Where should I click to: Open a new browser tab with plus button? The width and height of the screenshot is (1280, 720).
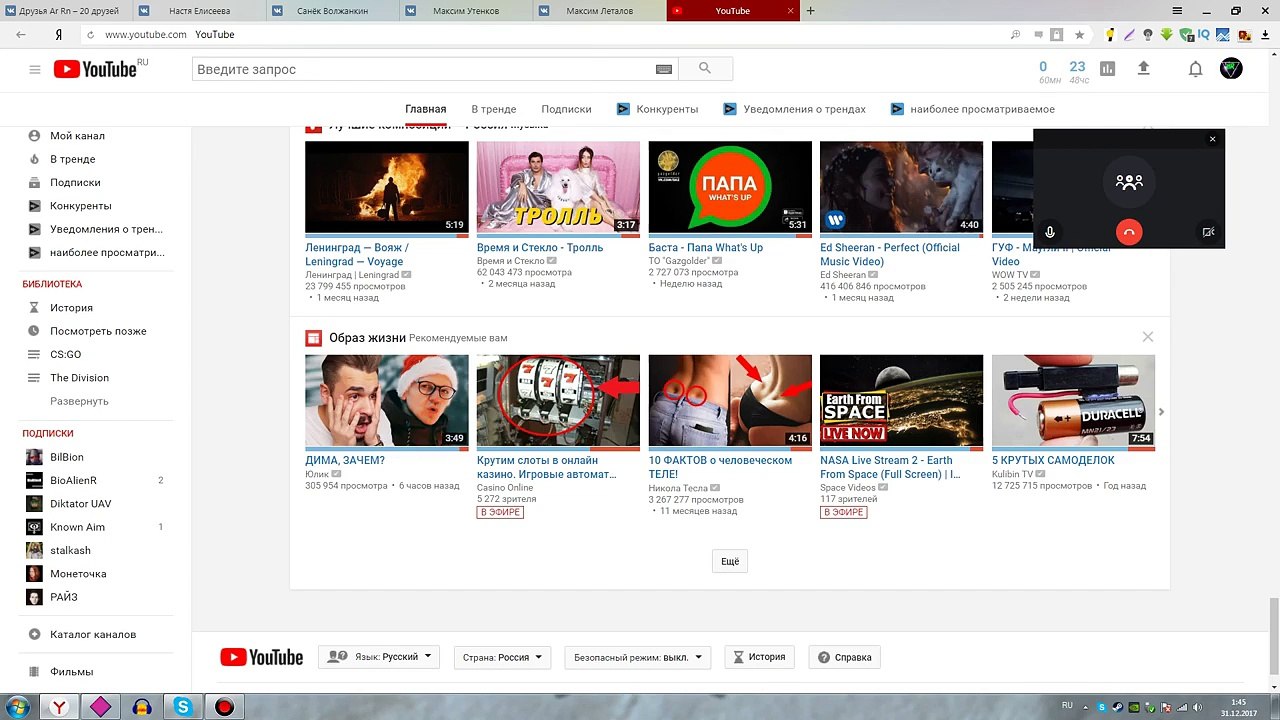(811, 11)
